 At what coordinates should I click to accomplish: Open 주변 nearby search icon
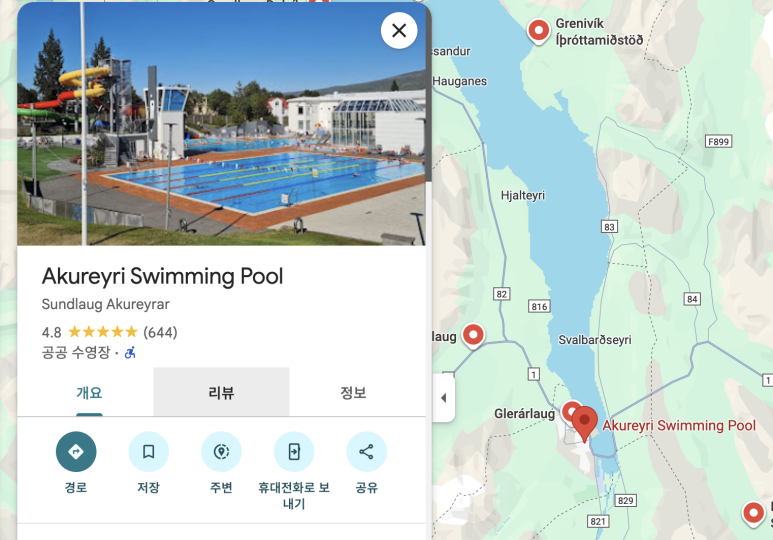221,451
